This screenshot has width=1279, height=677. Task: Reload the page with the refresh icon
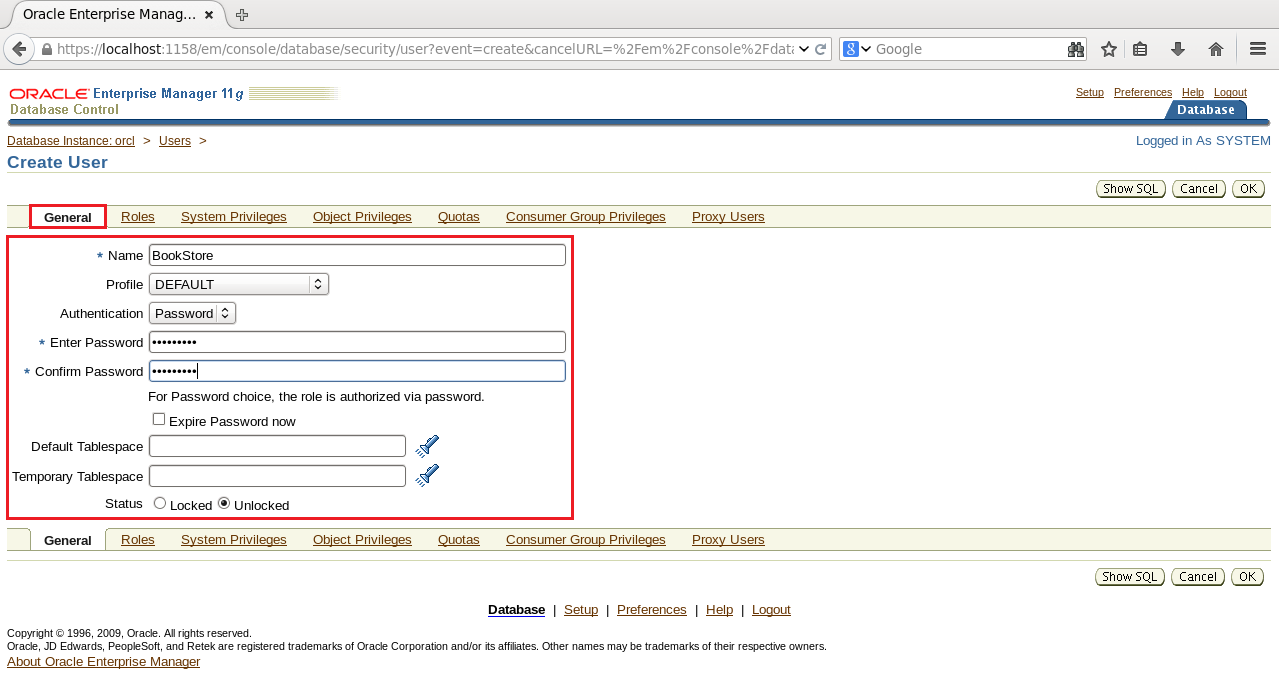[820, 49]
